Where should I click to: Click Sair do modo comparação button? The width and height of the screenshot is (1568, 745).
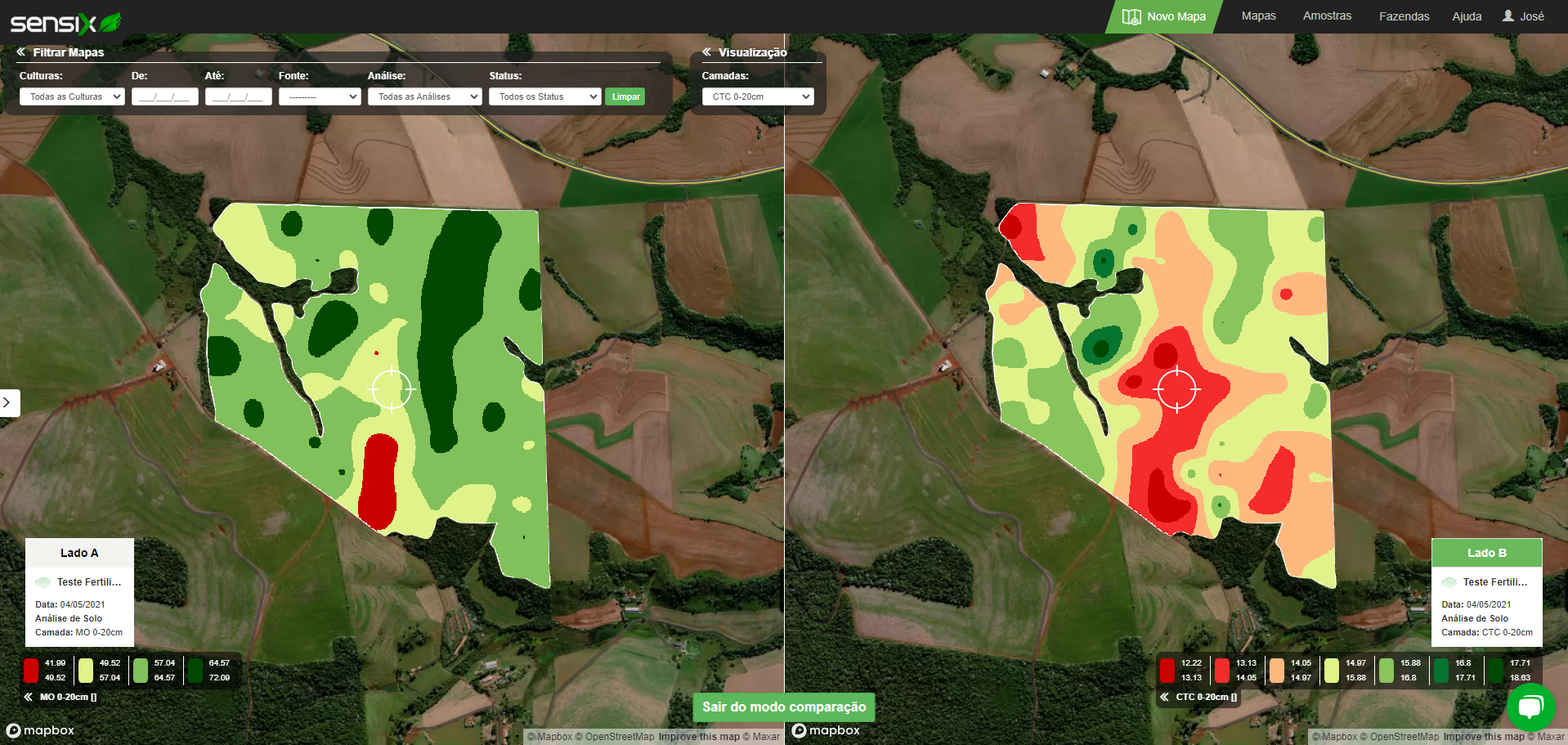[783, 707]
